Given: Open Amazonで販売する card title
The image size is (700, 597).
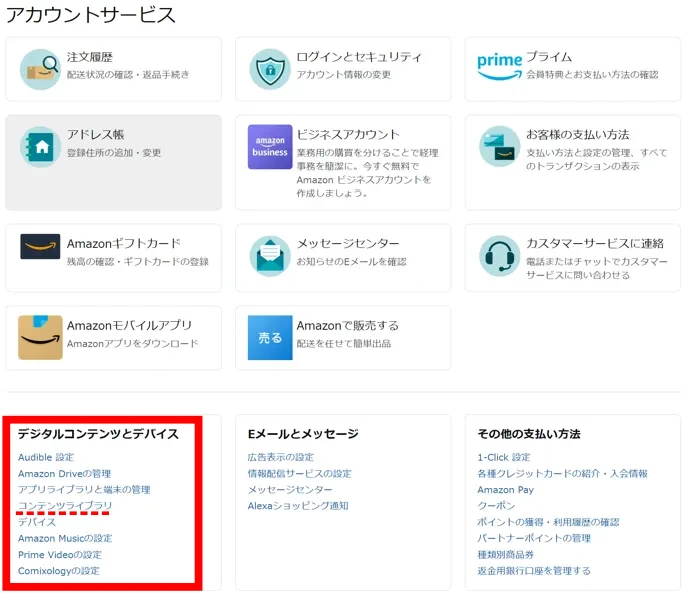Looking at the screenshot, I should pos(347,326).
